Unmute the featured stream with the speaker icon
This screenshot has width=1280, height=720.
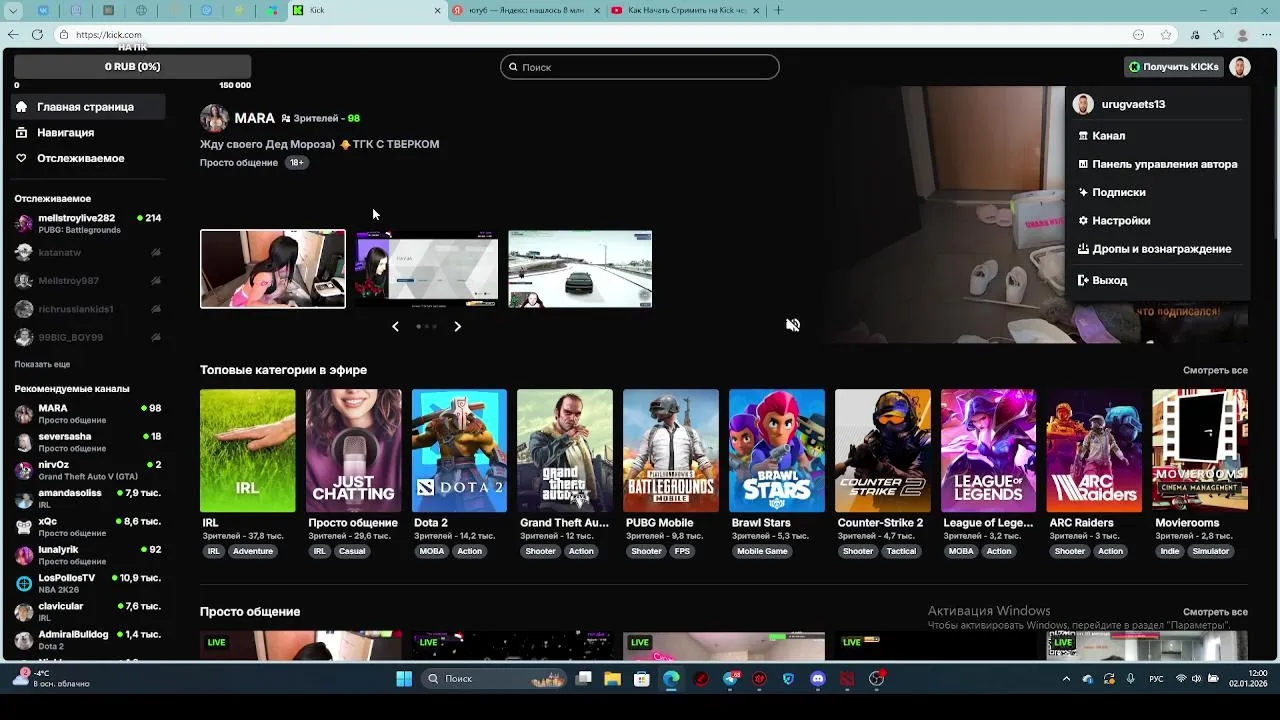pos(793,325)
